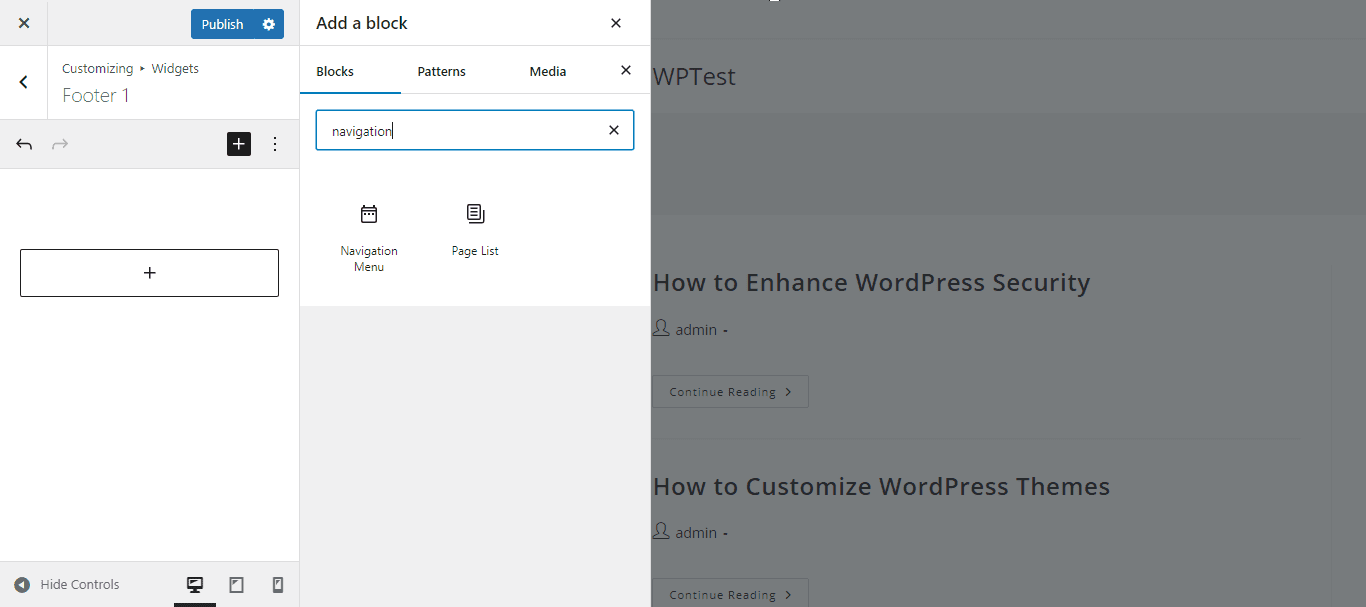This screenshot has height=607, width=1366.
Task: Click the Publish button
Action: pyautogui.click(x=222, y=24)
